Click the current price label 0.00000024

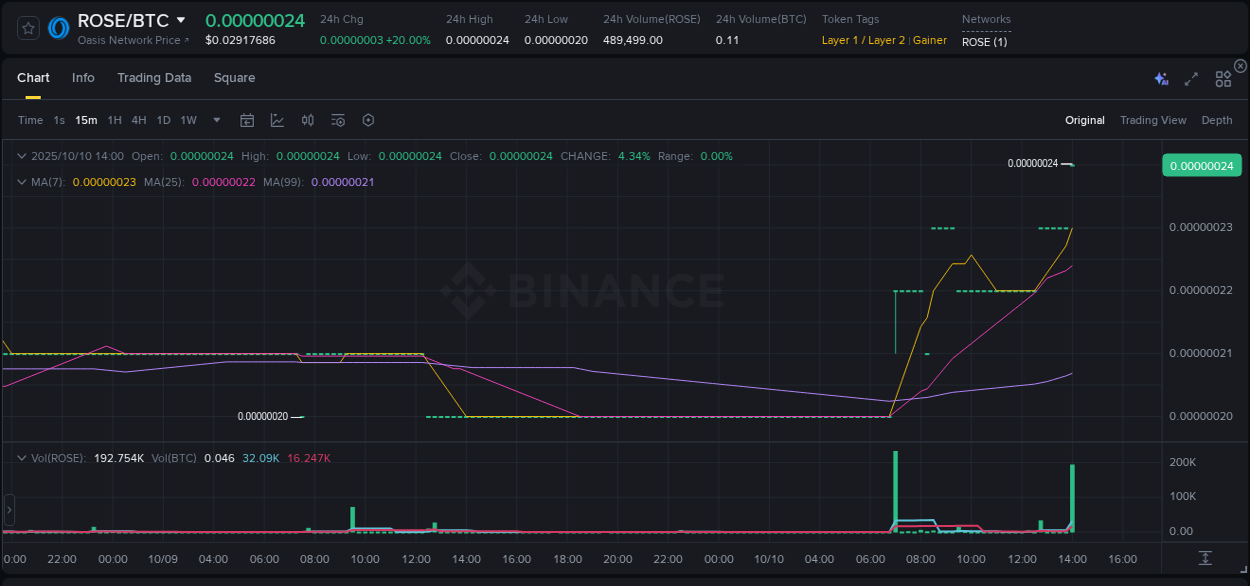(1201, 165)
